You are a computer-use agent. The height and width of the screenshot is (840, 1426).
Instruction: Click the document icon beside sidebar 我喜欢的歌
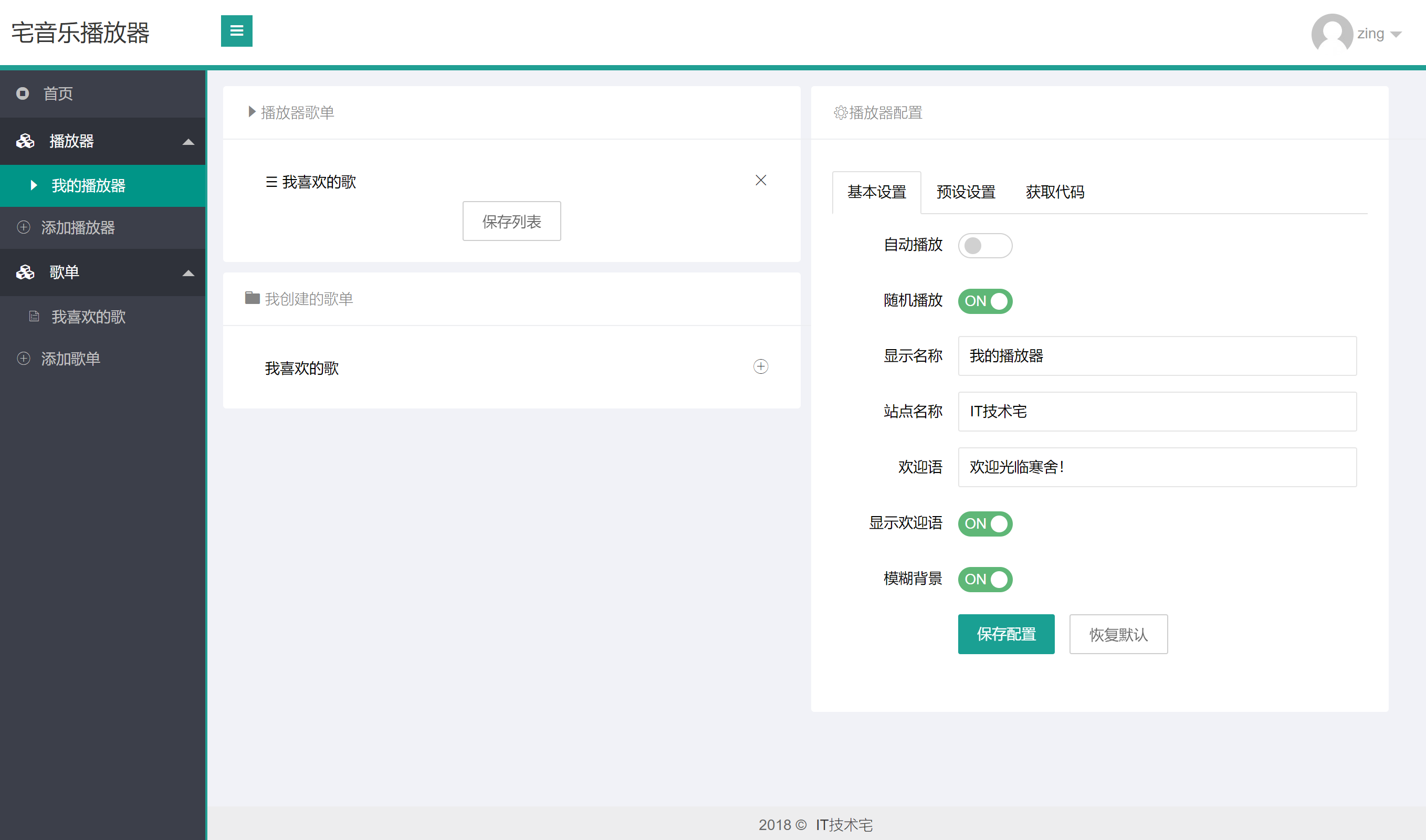pos(34,317)
